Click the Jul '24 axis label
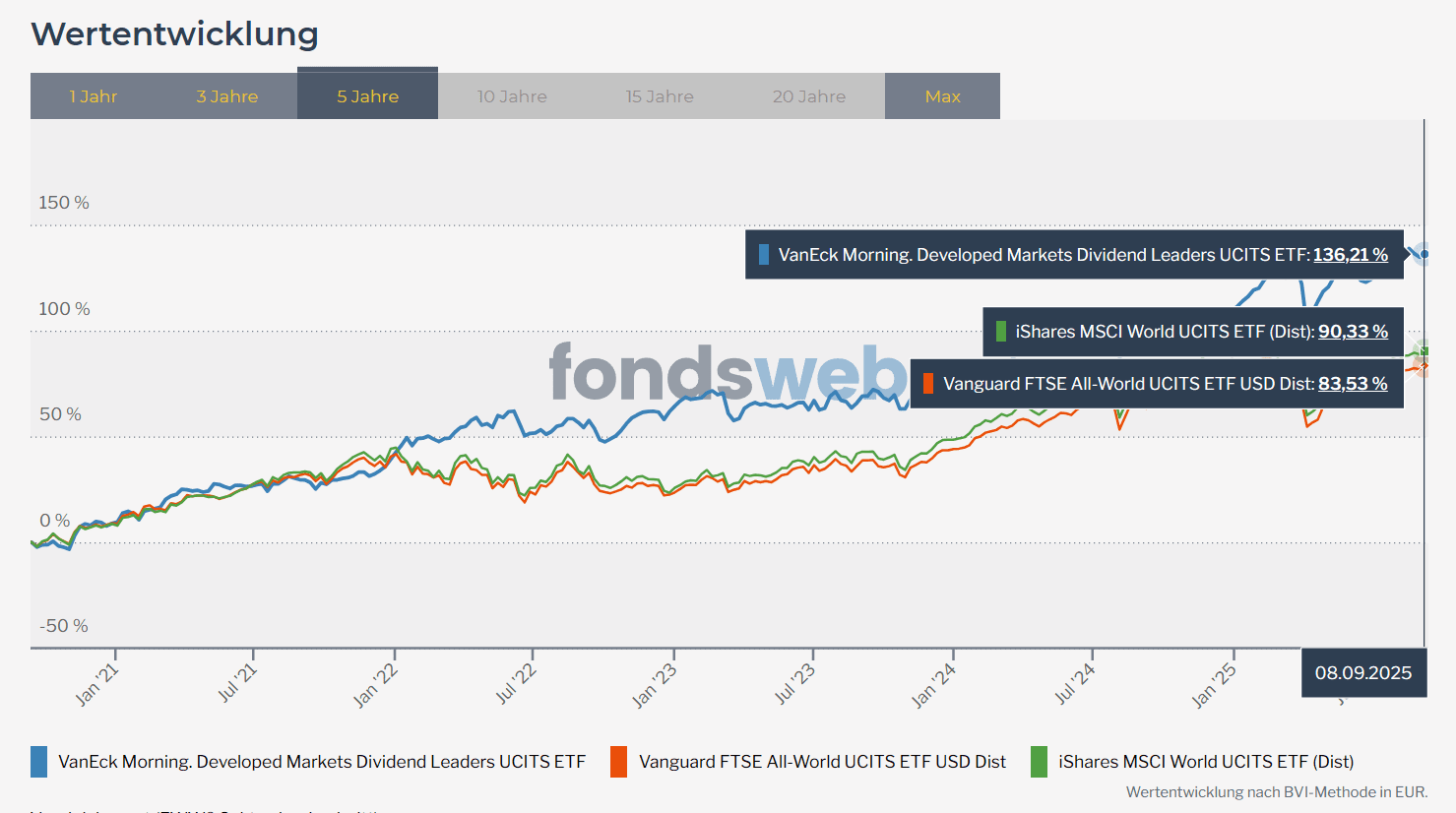This screenshot has height=813, width=1456. point(1074,683)
